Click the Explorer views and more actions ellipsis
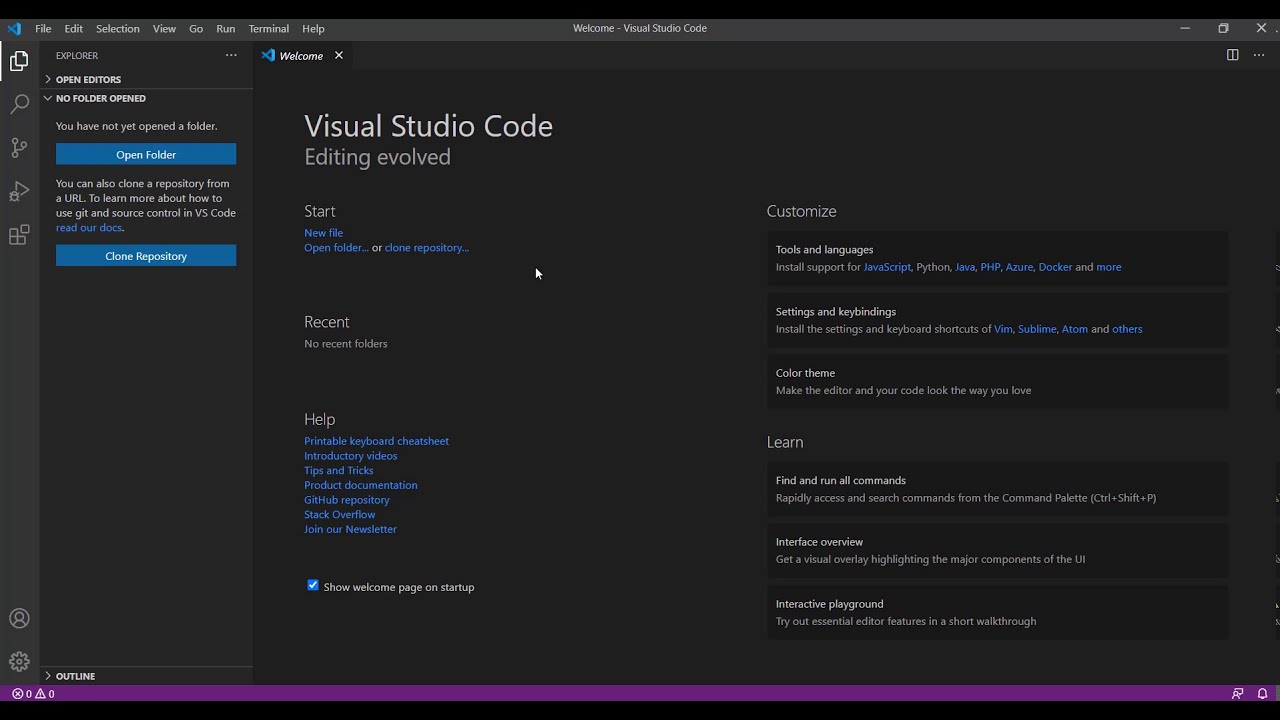Image resolution: width=1280 pixels, height=720 pixels. point(231,56)
